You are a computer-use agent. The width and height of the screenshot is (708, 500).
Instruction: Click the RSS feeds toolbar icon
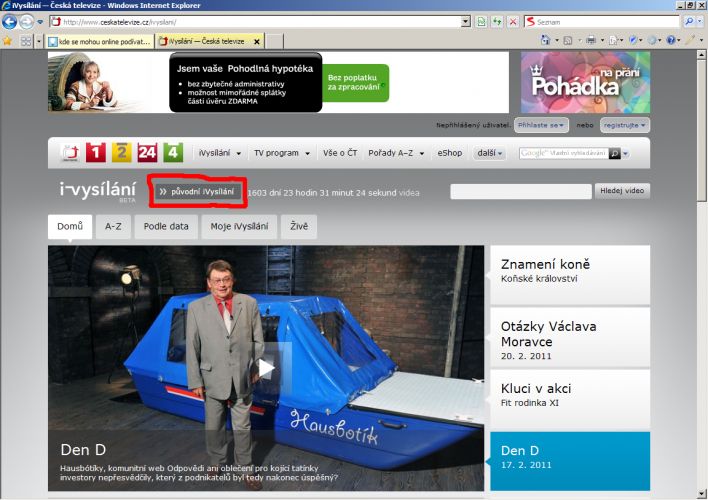[x=568, y=41]
